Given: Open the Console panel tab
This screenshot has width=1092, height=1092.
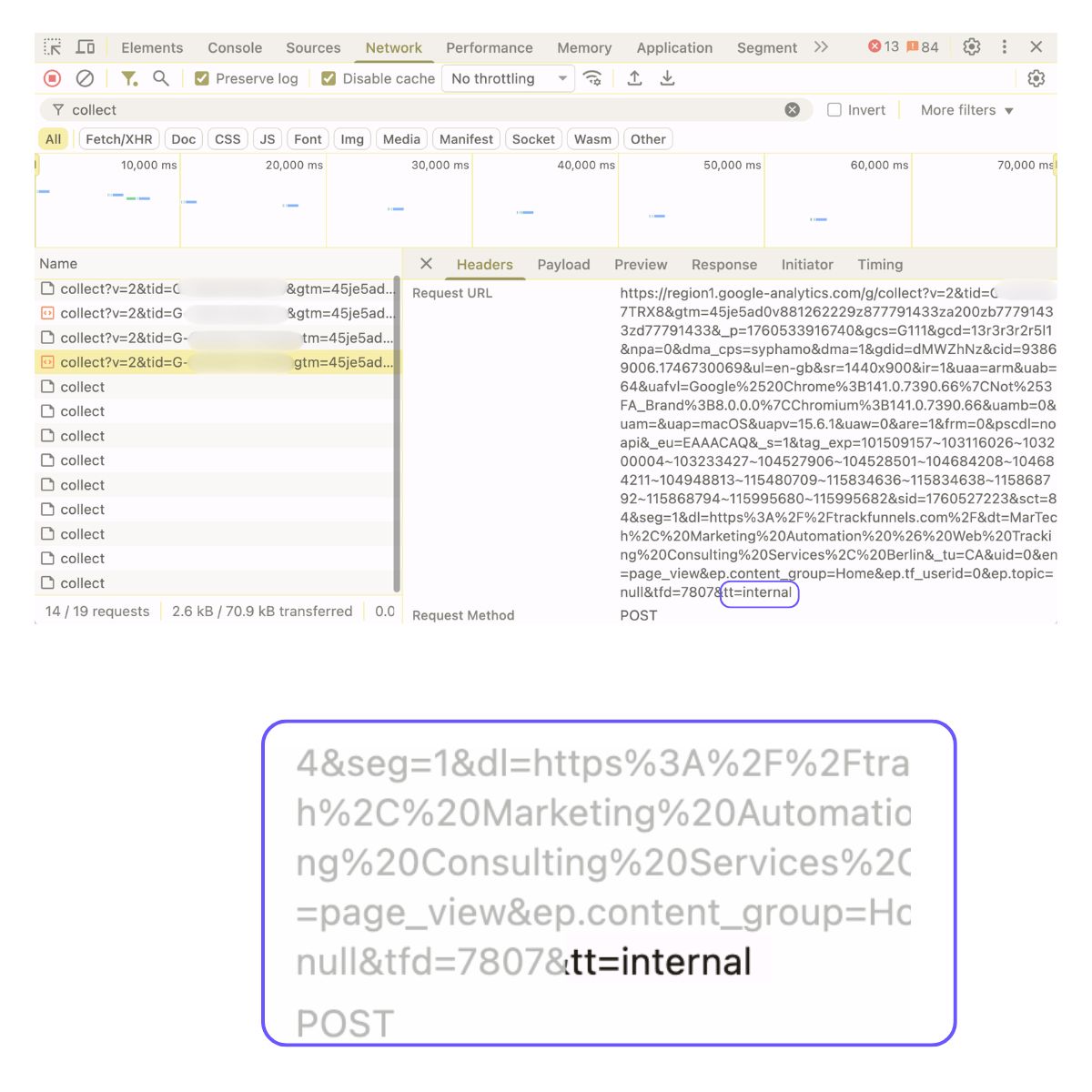Looking at the screenshot, I should [235, 48].
